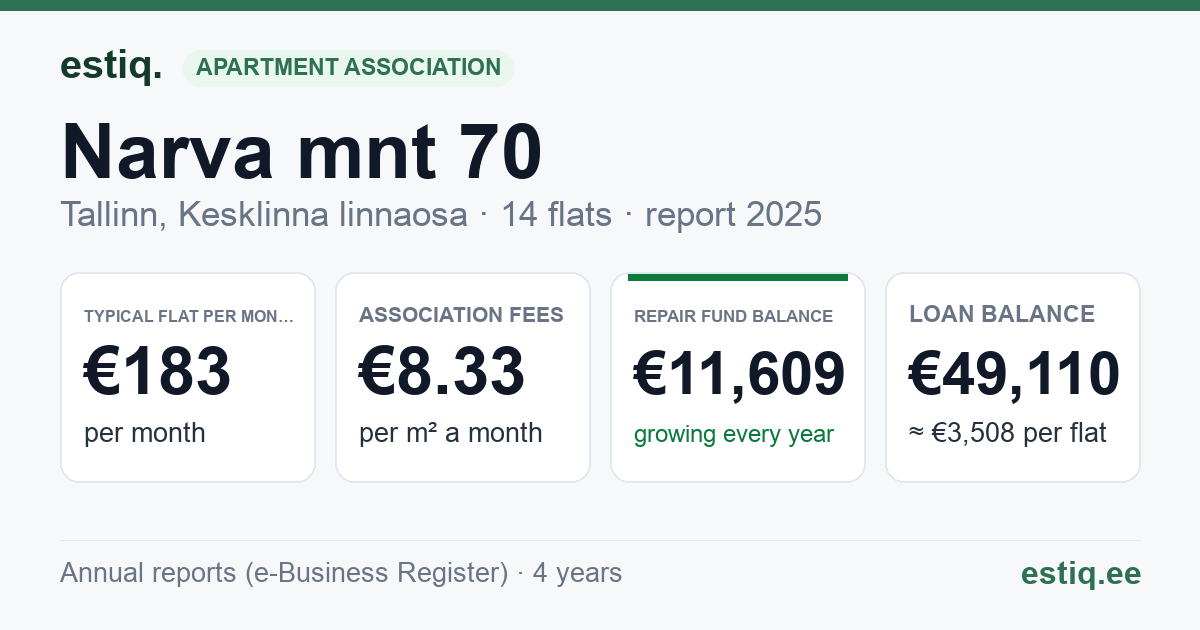Click the €8.33 value
Screen dimensions: 1200x630
click(442, 372)
